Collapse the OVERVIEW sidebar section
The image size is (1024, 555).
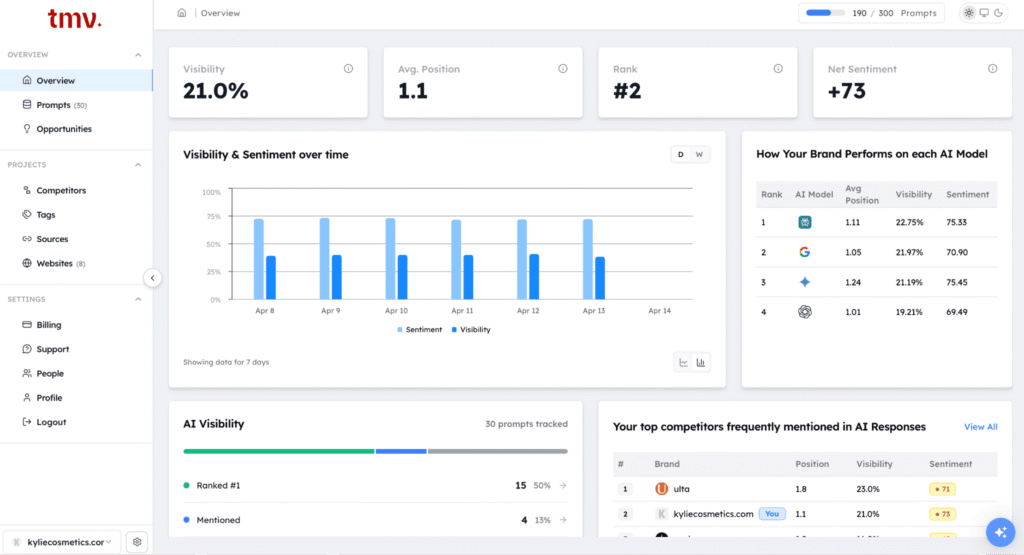[138, 55]
